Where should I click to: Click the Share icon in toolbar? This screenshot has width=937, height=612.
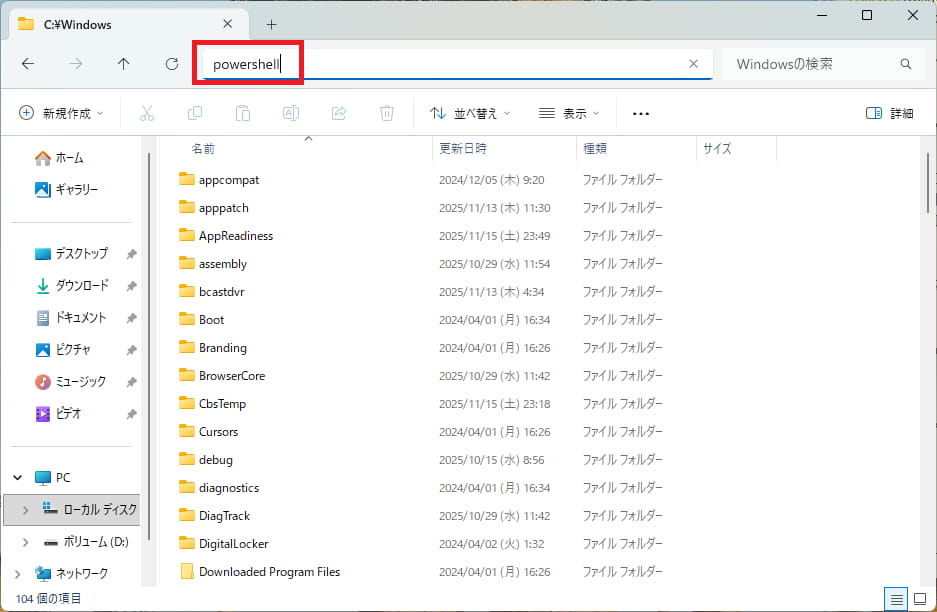[339, 113]
